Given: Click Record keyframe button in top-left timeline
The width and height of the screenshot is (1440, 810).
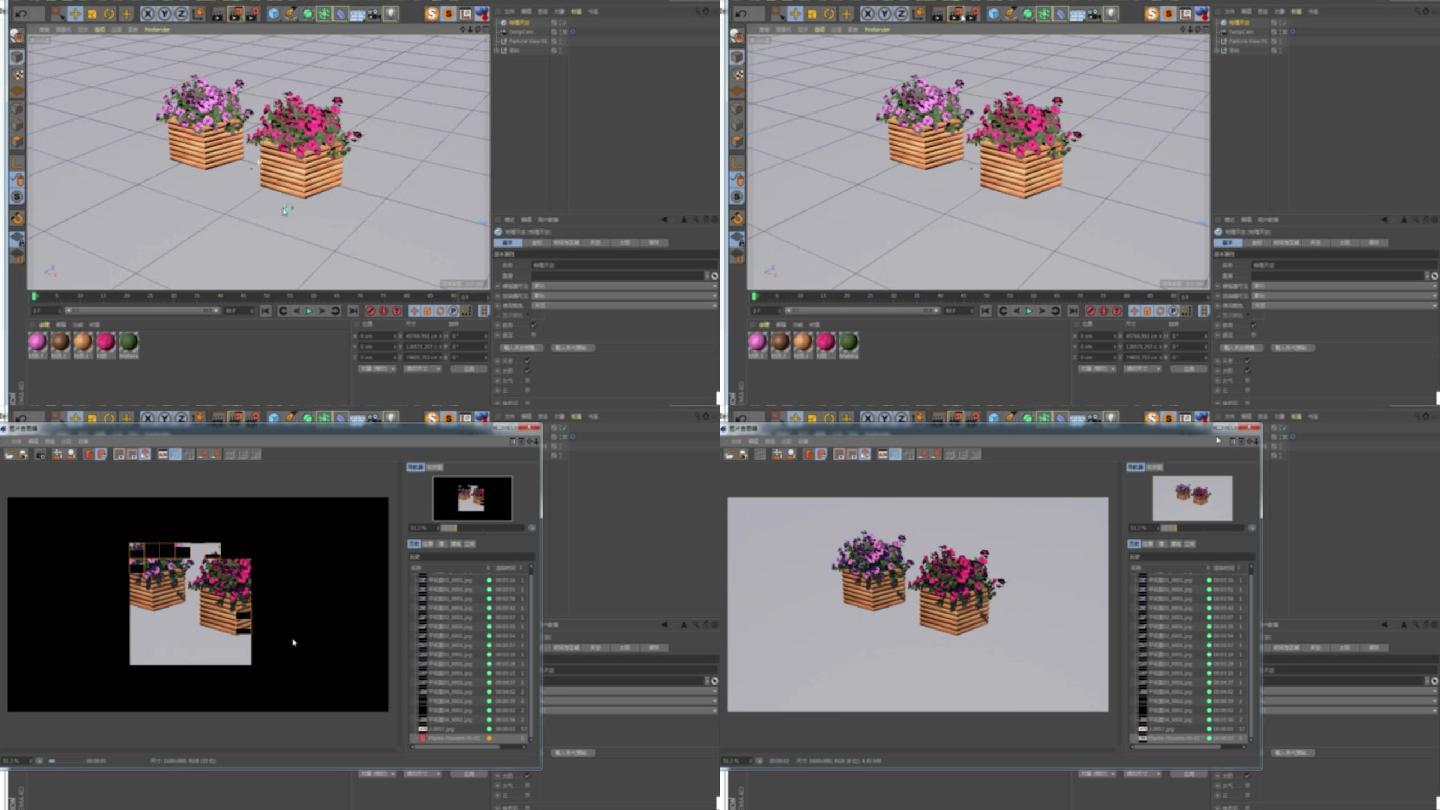Looking at the screenshot, I should pyautogui.click(x=370, y=311).
